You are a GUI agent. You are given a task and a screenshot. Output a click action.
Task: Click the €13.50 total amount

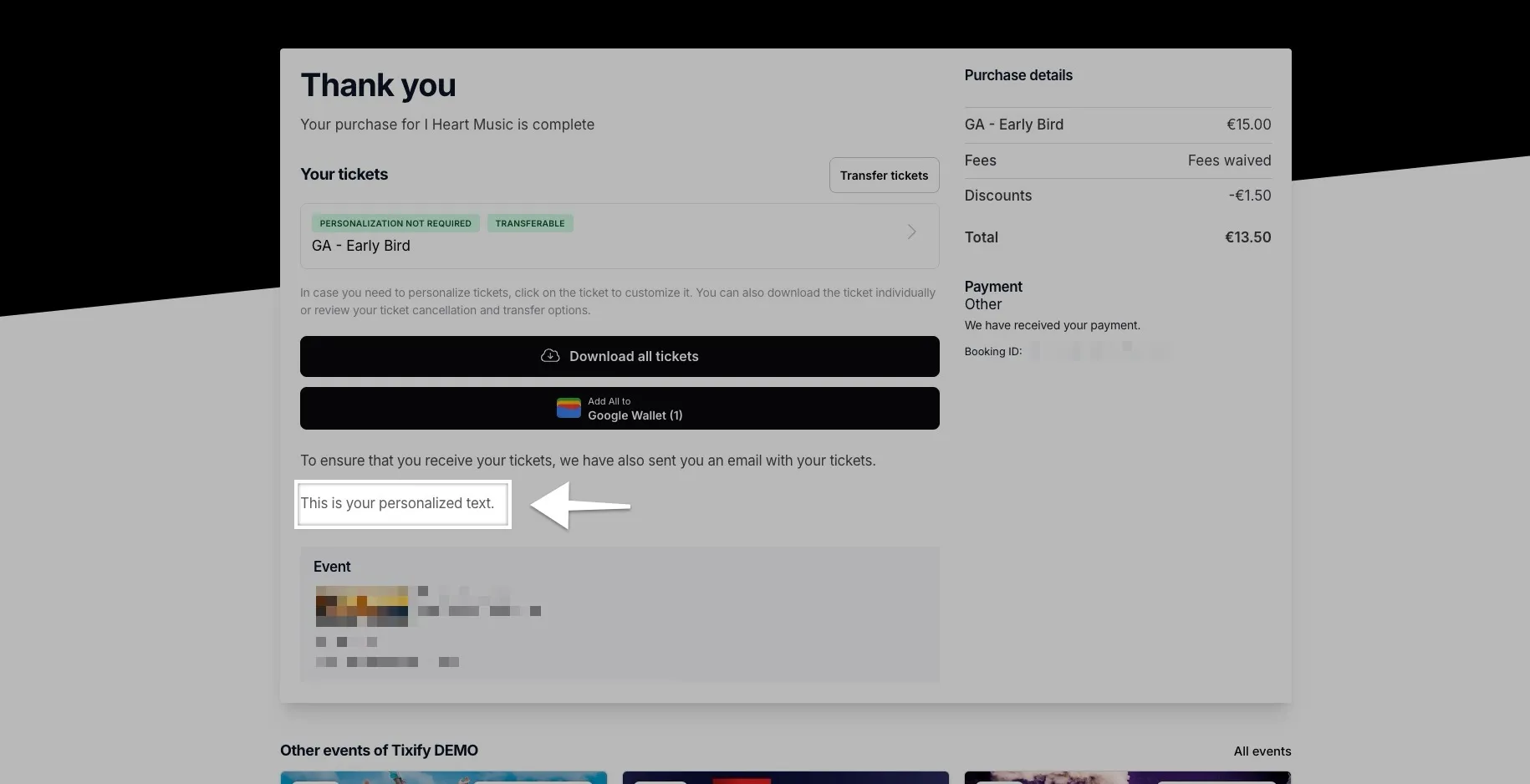coord(1247,237)
